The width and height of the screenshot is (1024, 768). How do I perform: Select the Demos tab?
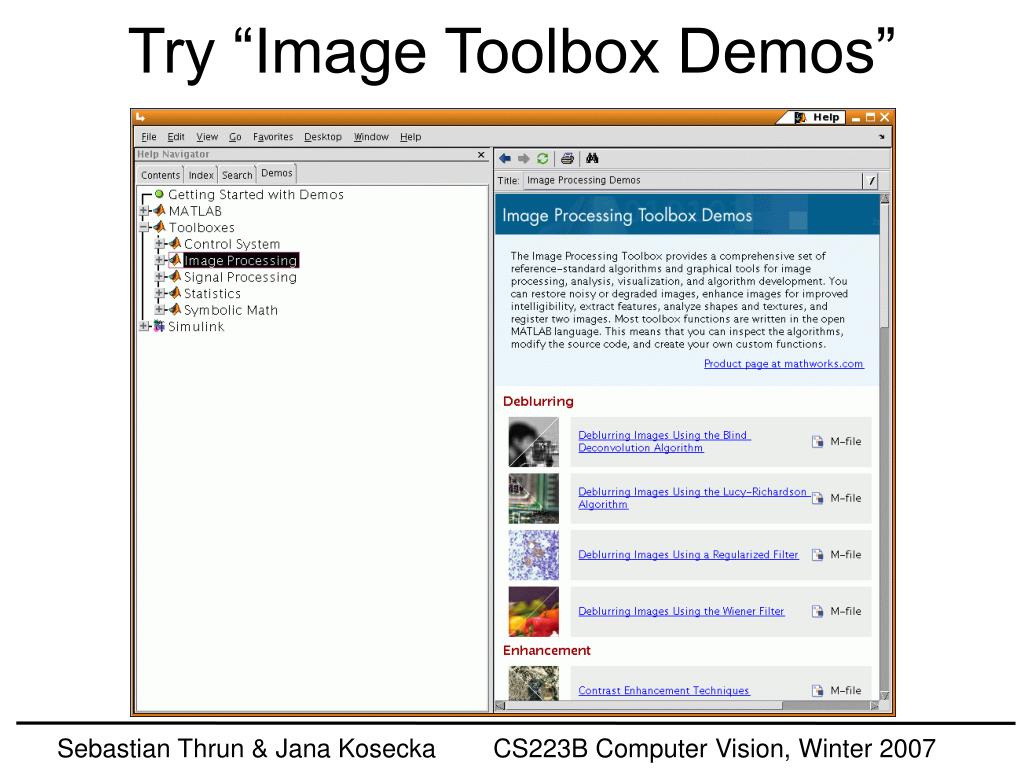pos(276,173)
